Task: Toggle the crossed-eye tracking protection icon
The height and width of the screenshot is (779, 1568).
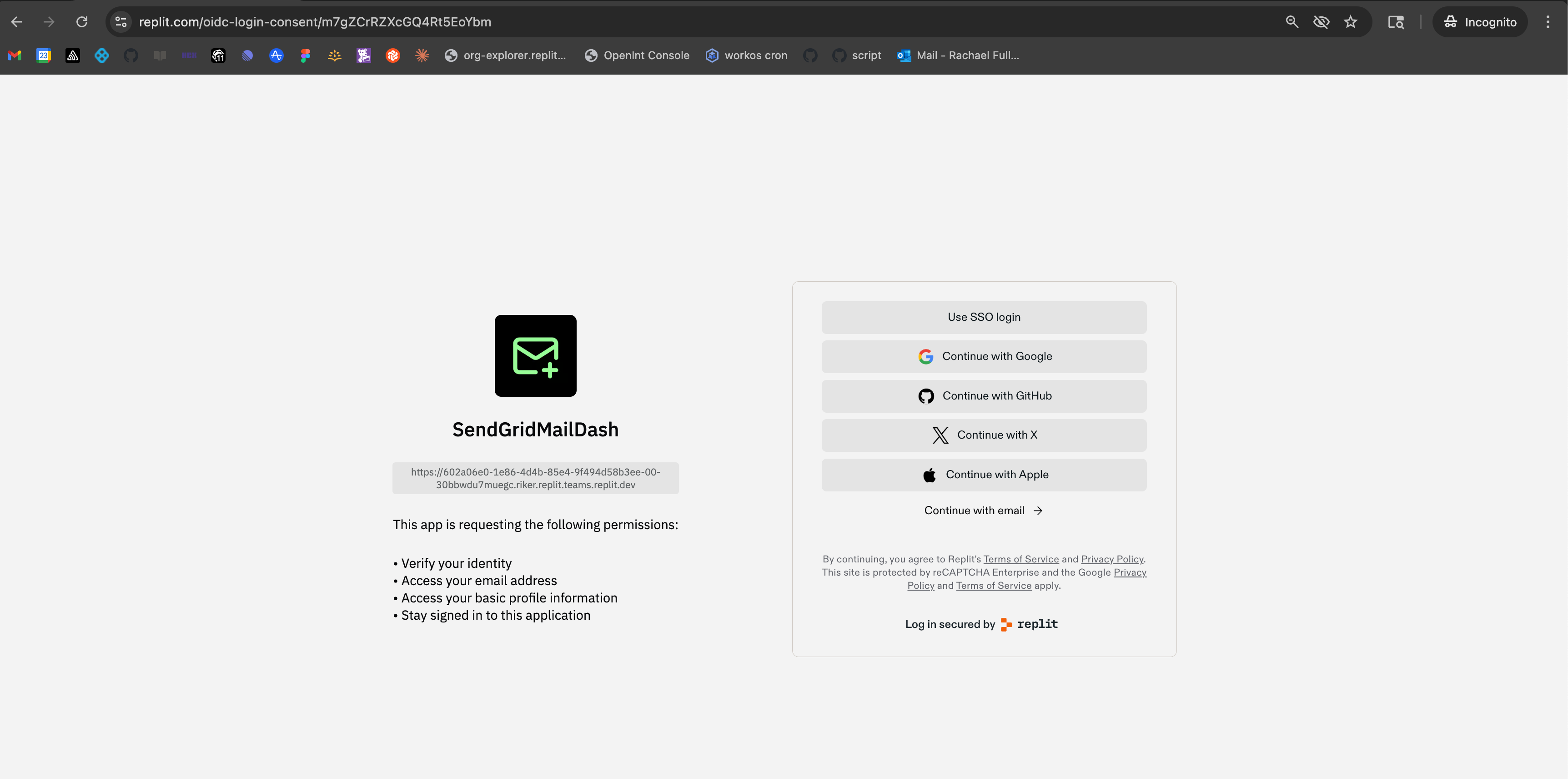Action: pos(1321,22)
